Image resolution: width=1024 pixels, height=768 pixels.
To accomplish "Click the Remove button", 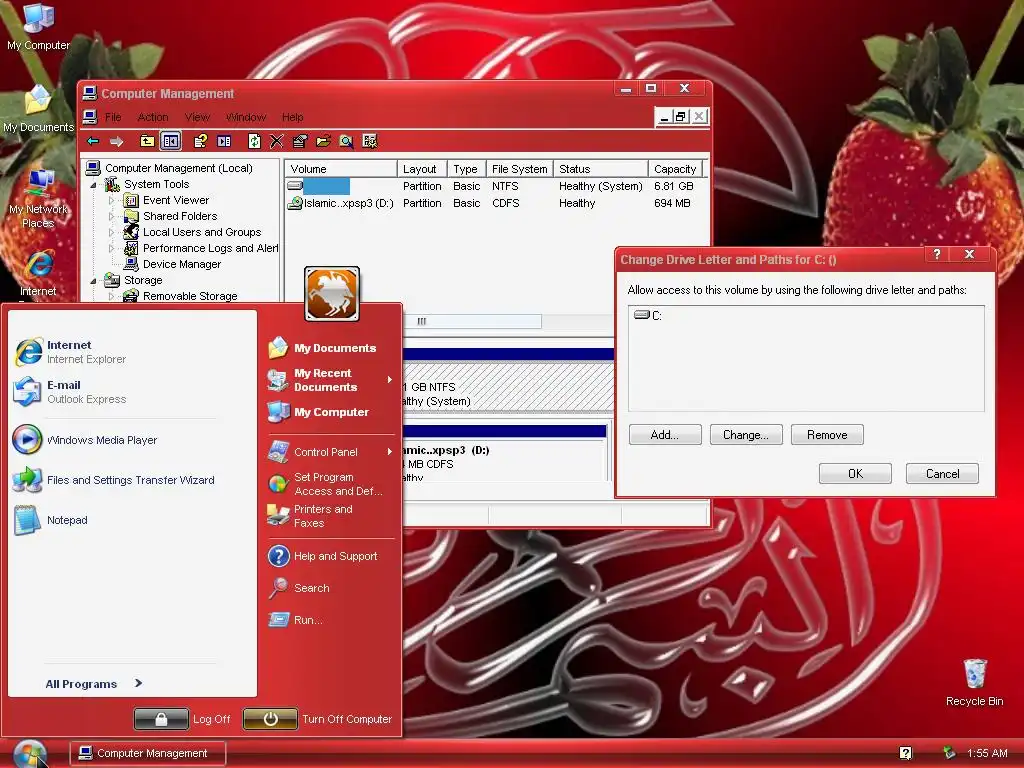I will pyautogui.click(x=827, y=435).
